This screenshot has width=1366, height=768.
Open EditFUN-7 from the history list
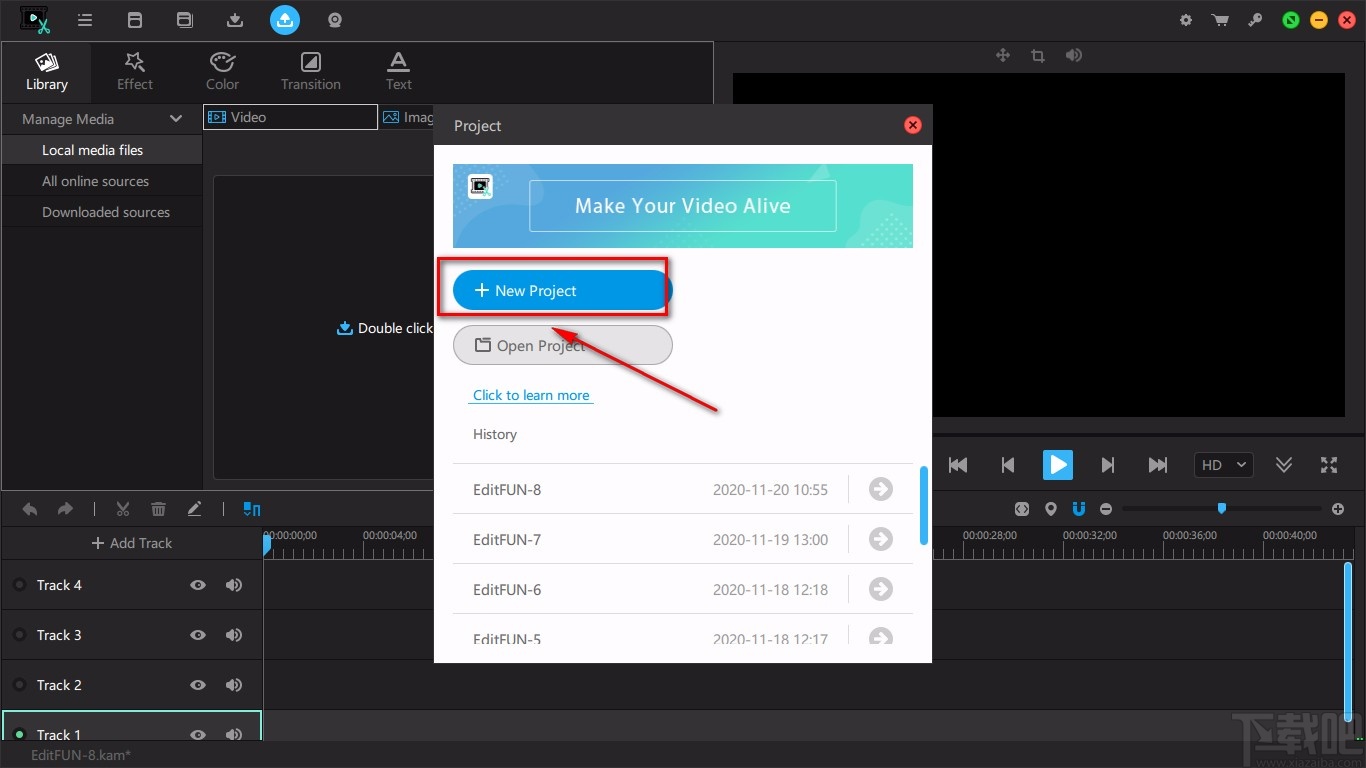[x=880, y=539]
